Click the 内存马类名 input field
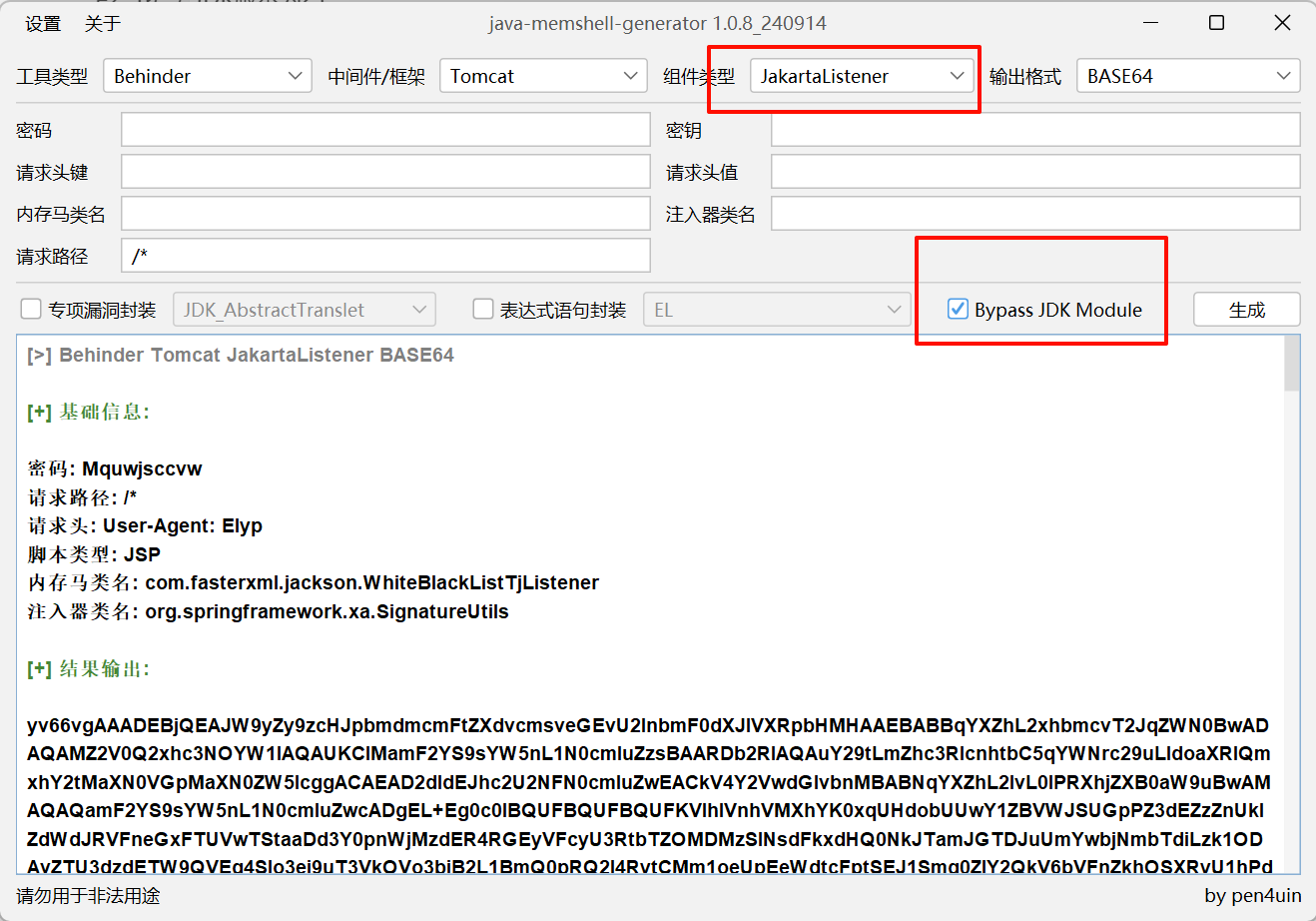The image size is (1316, 921). (x=385, y=214)
